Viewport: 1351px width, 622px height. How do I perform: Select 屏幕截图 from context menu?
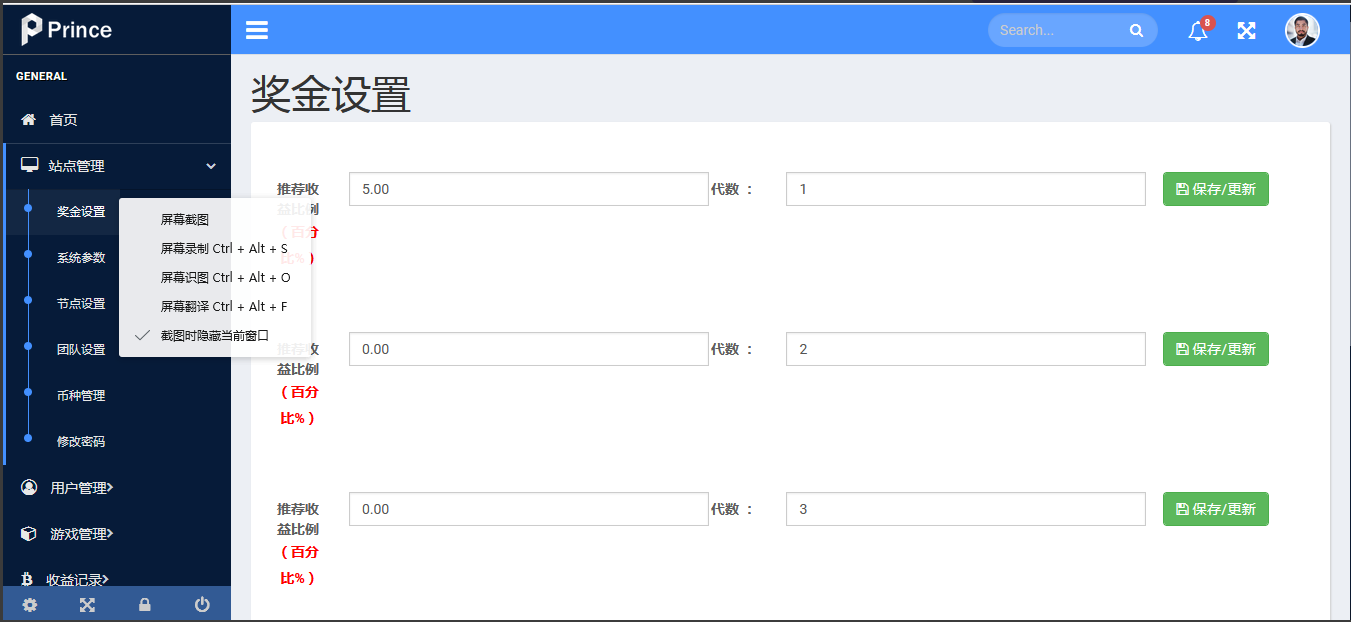(185, 220)
